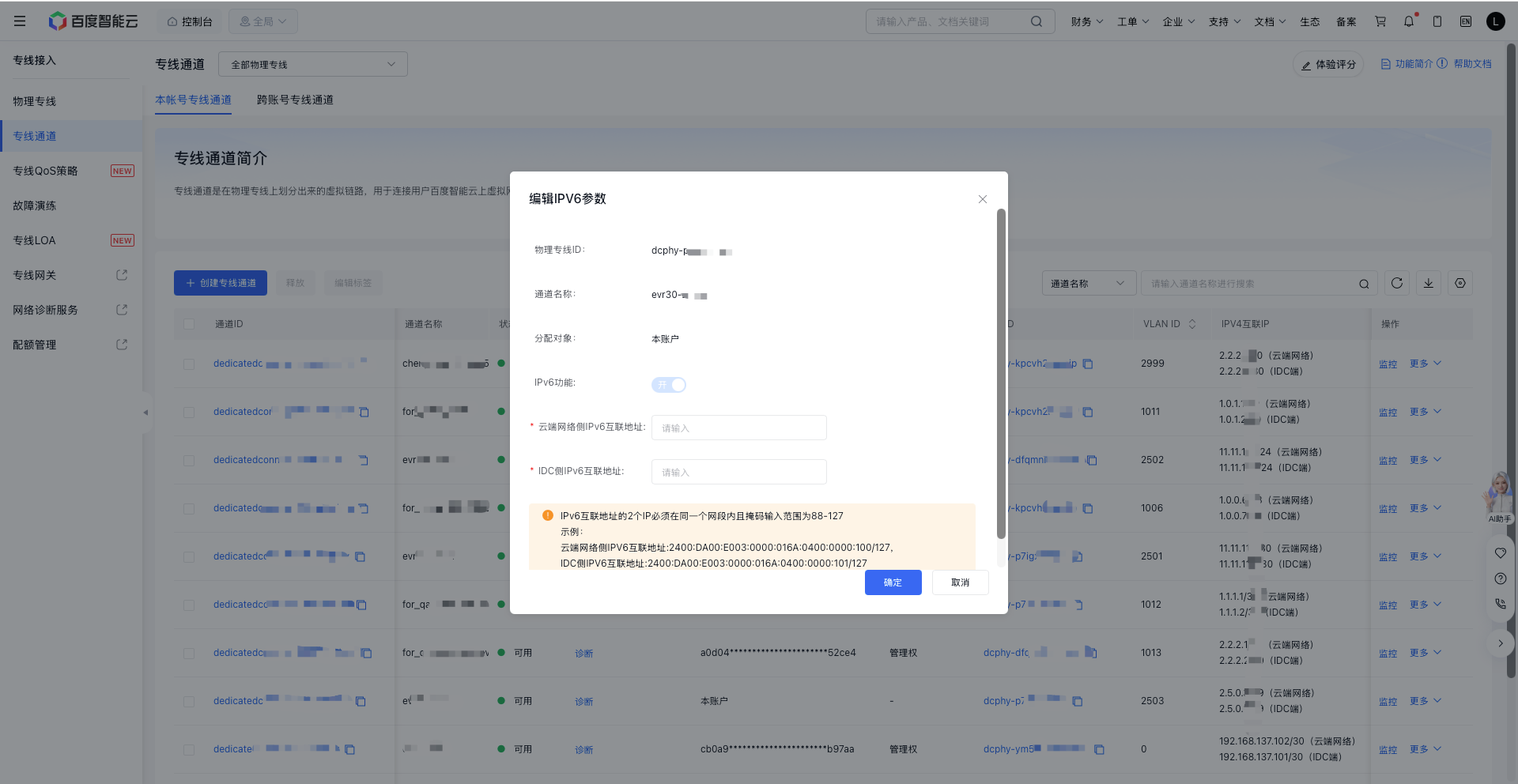Viewport: 1518px width, 784px height.
Task: Click the 体验评分 button
Action: 1328,64
